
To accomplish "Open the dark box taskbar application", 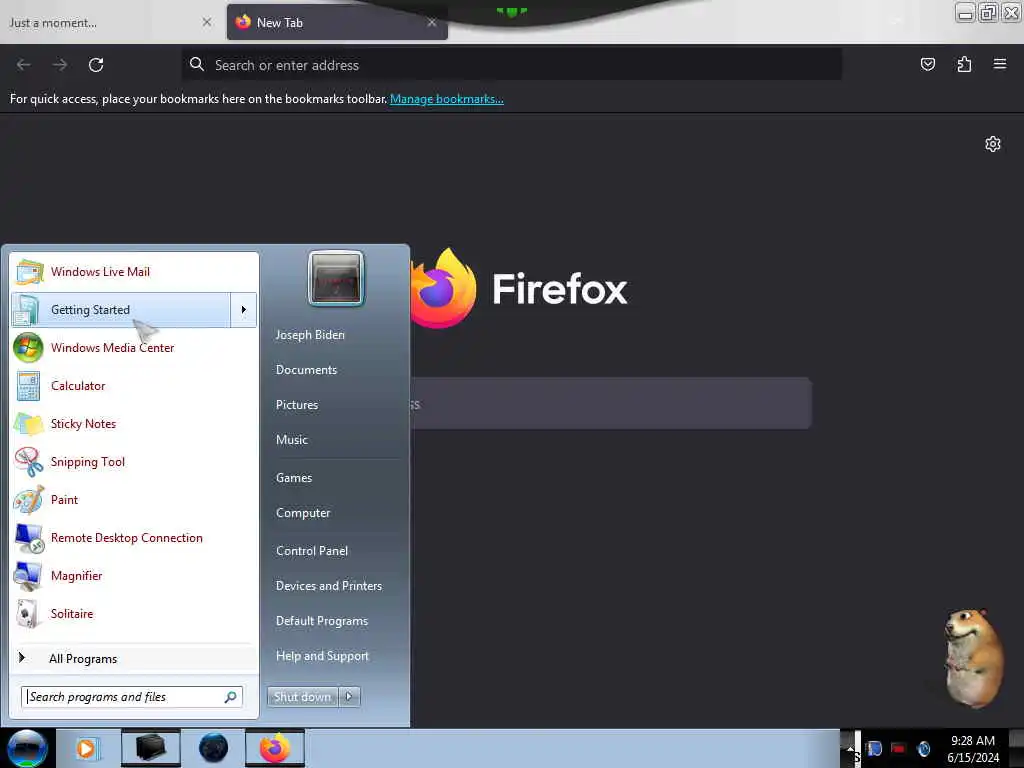I will (x=150, y=748).
